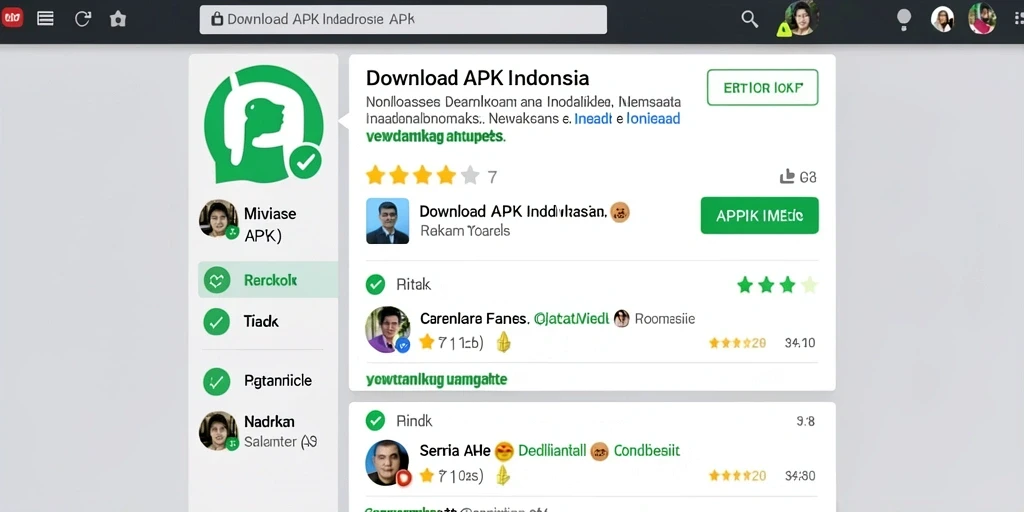
Task: Click star icon beside '7 1ɛb)'
Action: [426, 342]
